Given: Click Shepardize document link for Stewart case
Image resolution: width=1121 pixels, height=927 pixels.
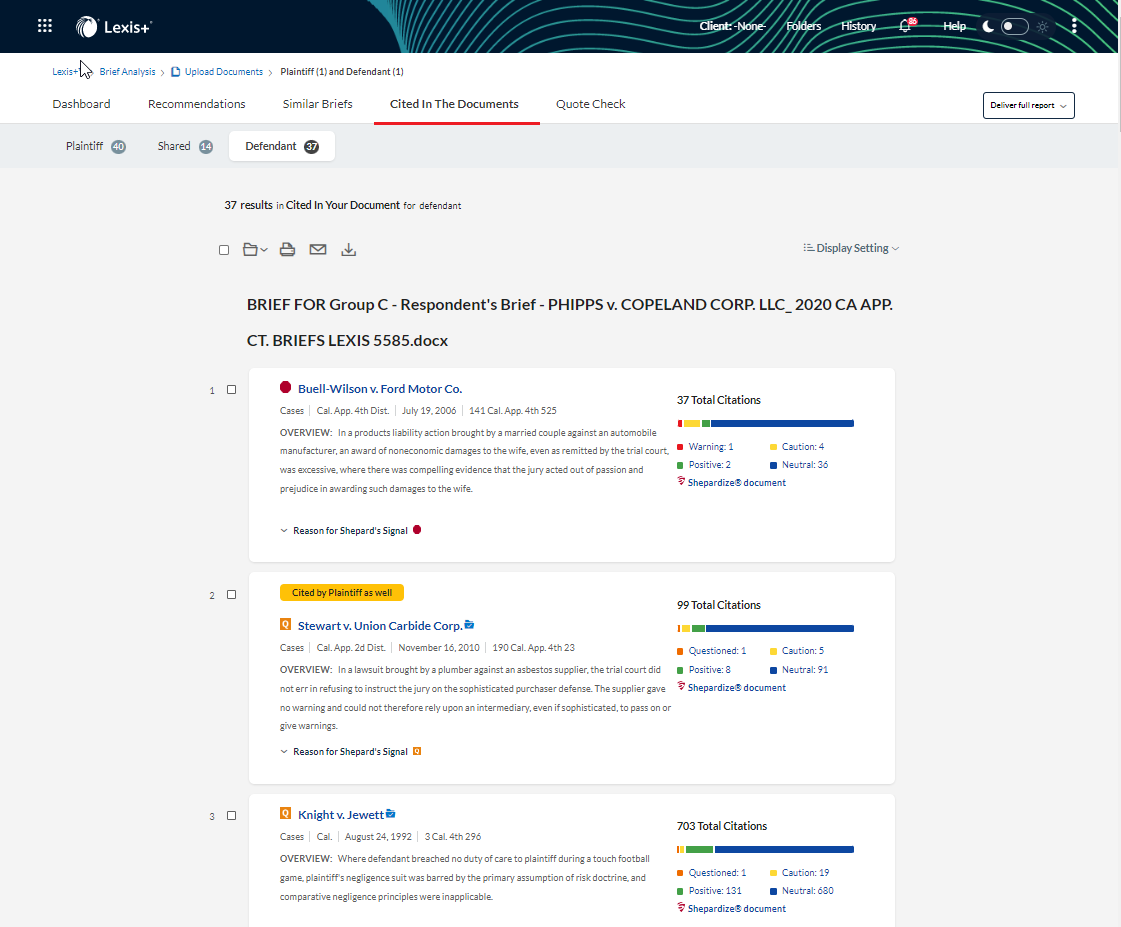Looking at the screenshot, I should (x=736, y=688).
